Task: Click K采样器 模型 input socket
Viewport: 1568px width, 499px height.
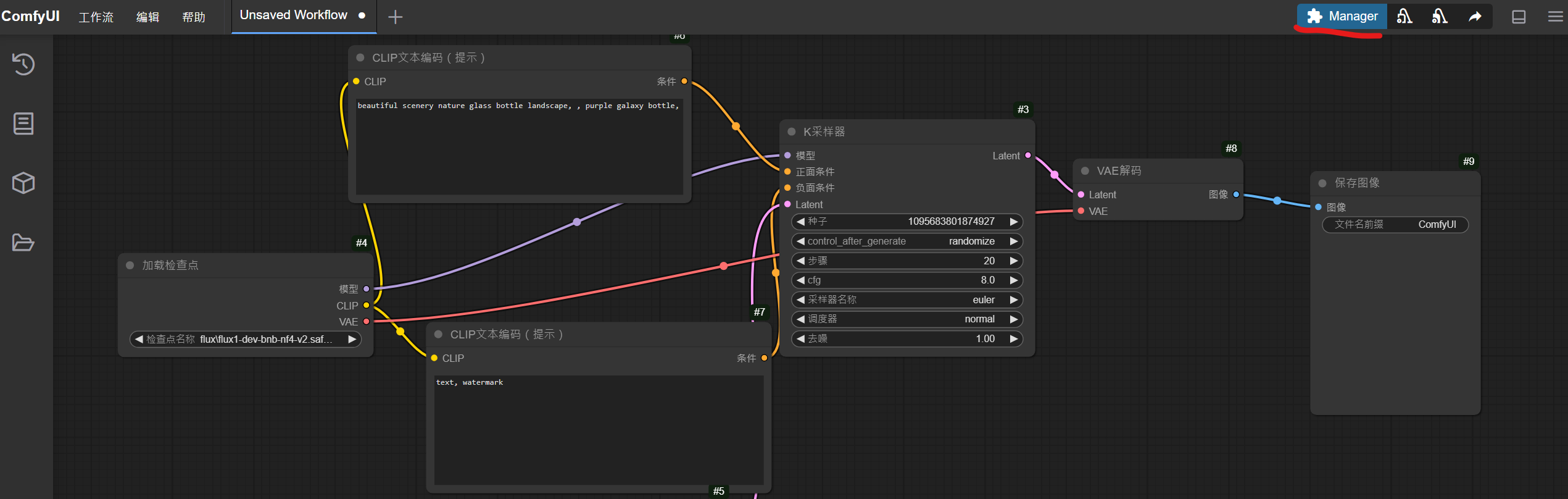Action: coord(787,156)
